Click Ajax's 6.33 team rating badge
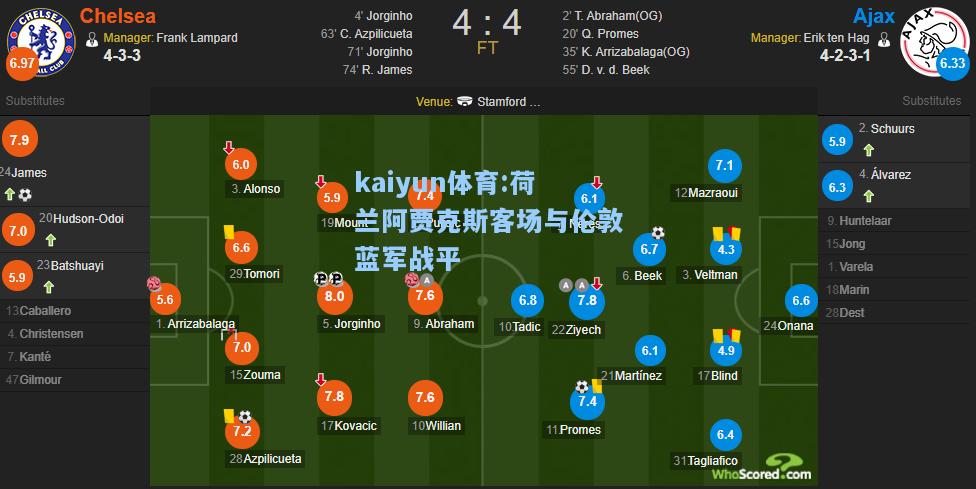Screen dimensions: 976x489 pyautogui.click(x=952, y=63)
